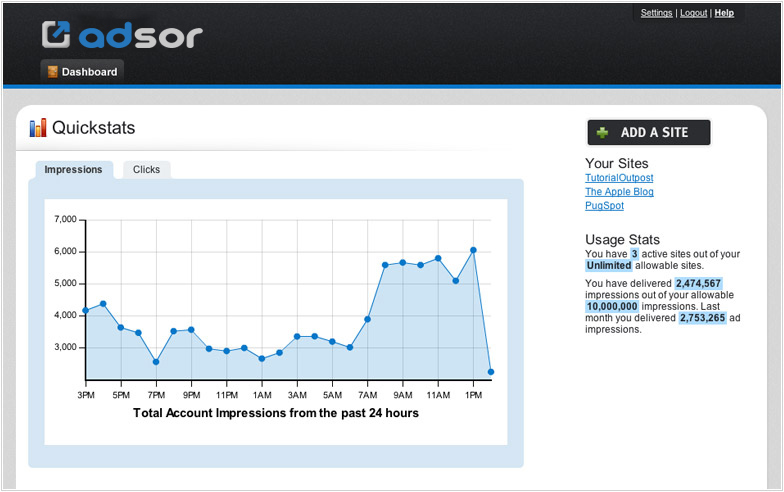Click the 5AM x-axis label
The height and width of the screenshot is (492, 784).
tap(332, 395)
